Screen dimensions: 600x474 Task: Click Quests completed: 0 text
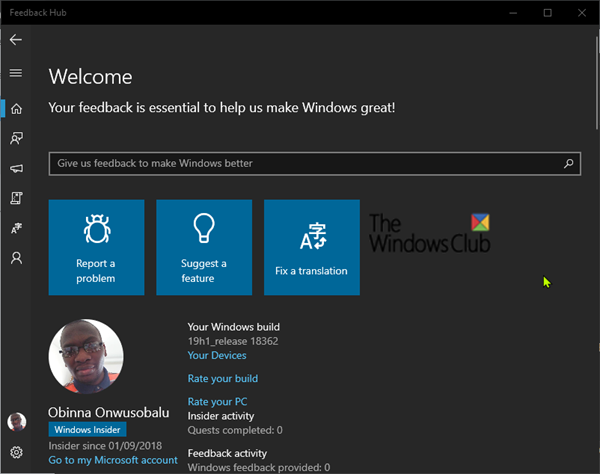coord(235,430)
